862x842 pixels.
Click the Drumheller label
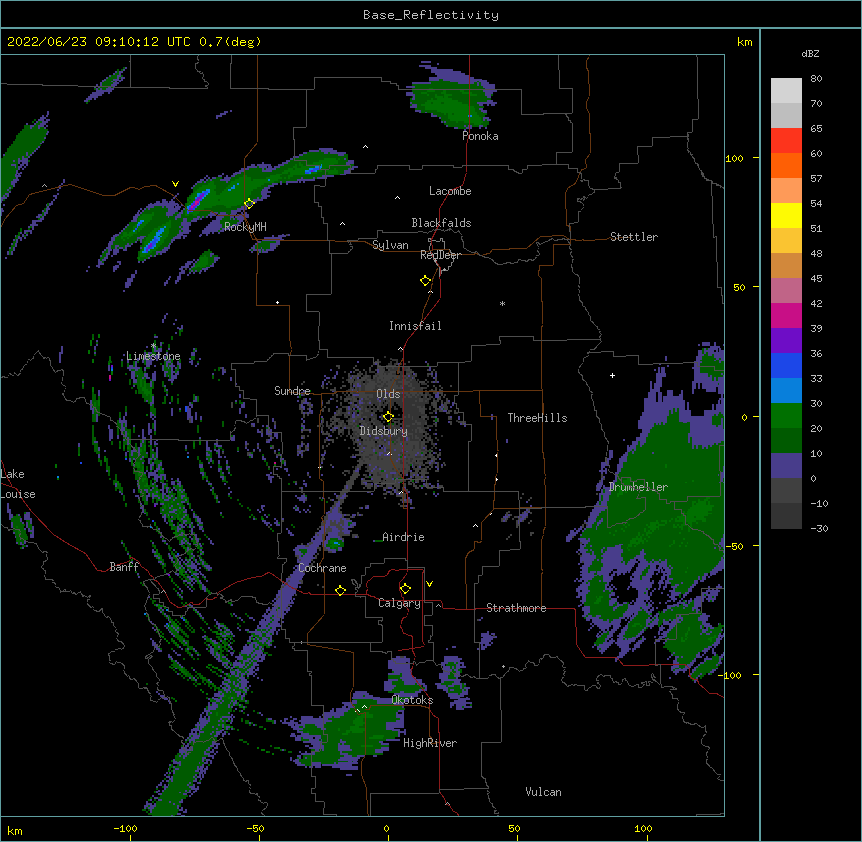(x=638, y=487)
